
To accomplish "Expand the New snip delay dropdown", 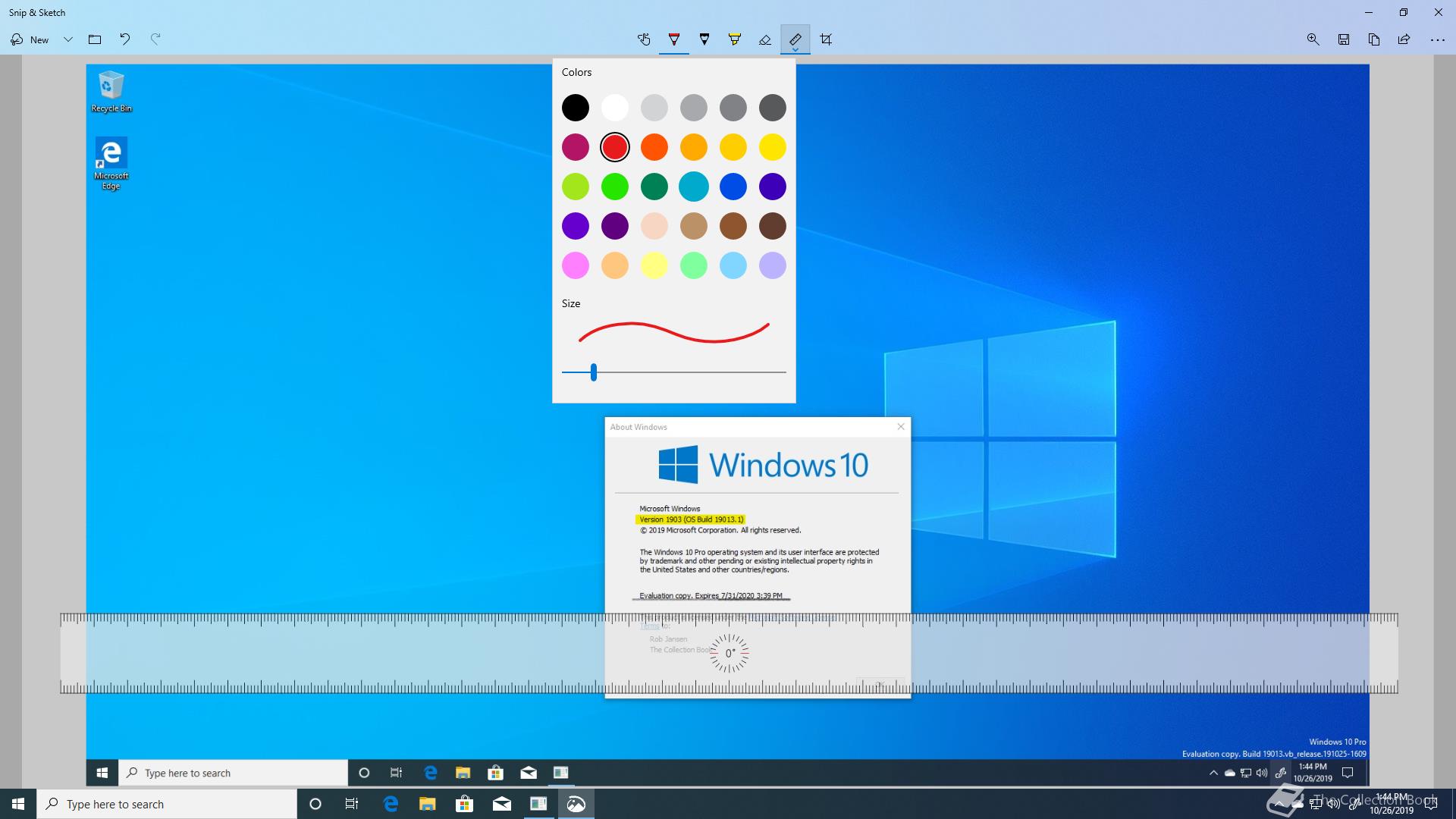I will pos(67,39).
